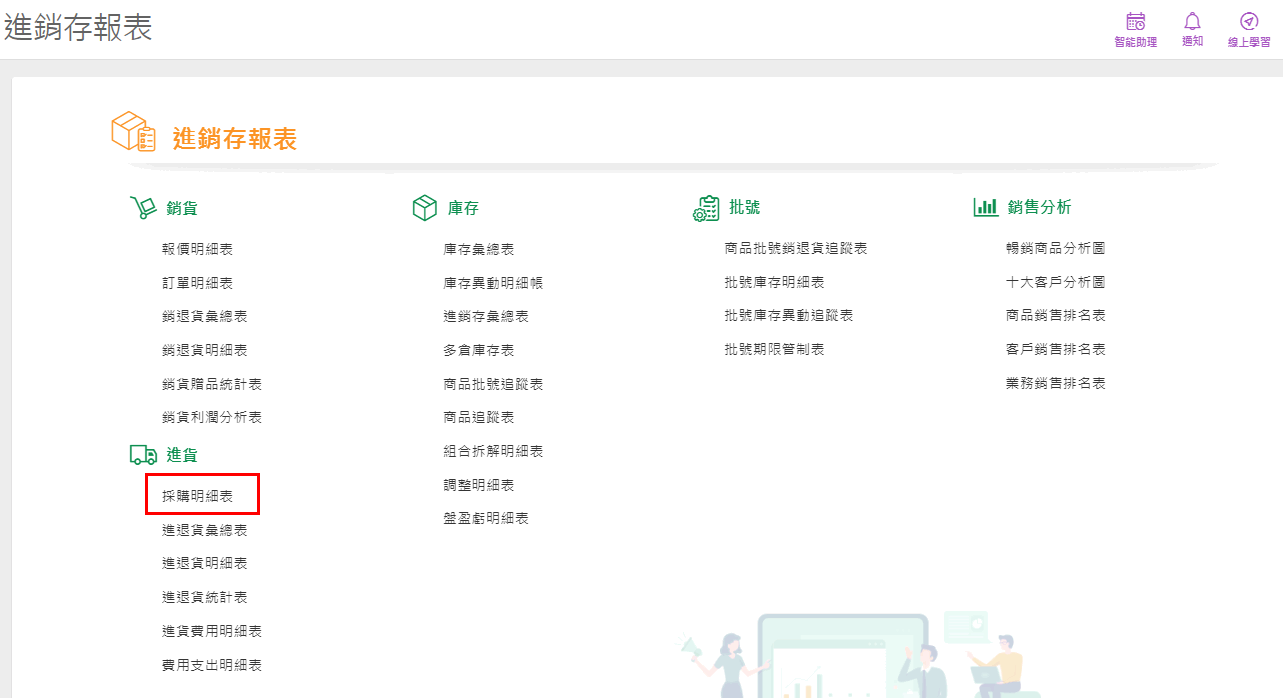Open 商品批號追蹤表 report

coord(493,384)
